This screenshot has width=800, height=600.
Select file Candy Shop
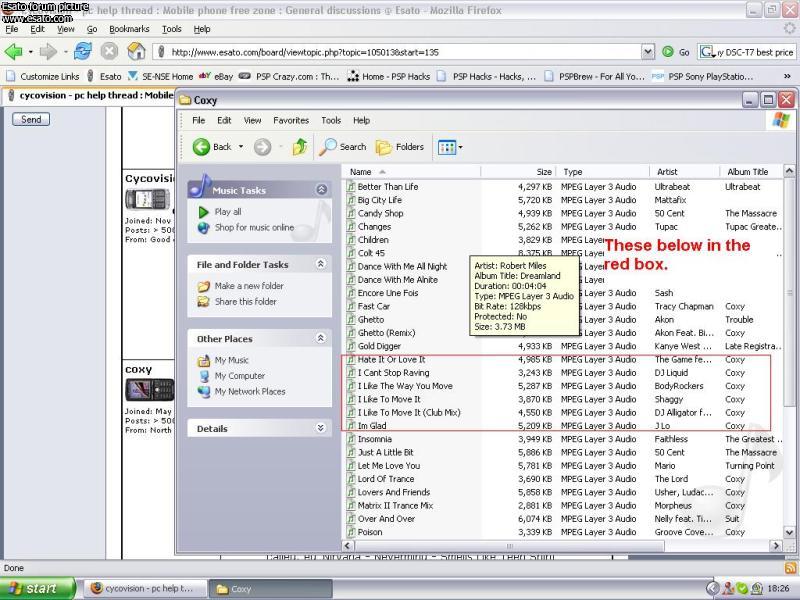tap(380, 213)
